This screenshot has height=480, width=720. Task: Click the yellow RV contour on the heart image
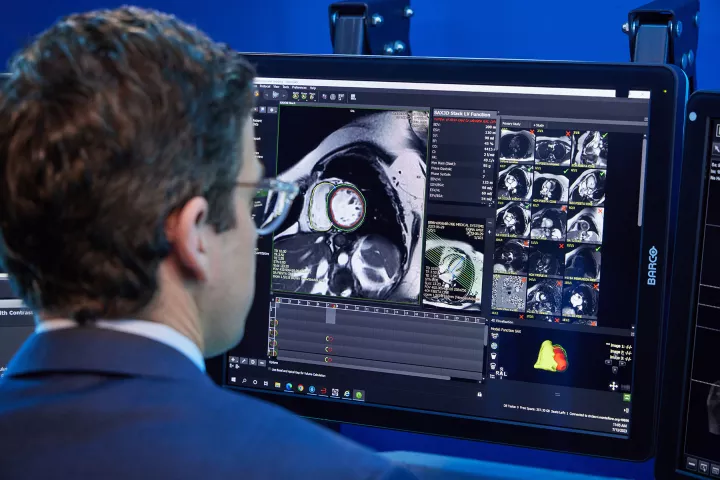pos(321,206)
